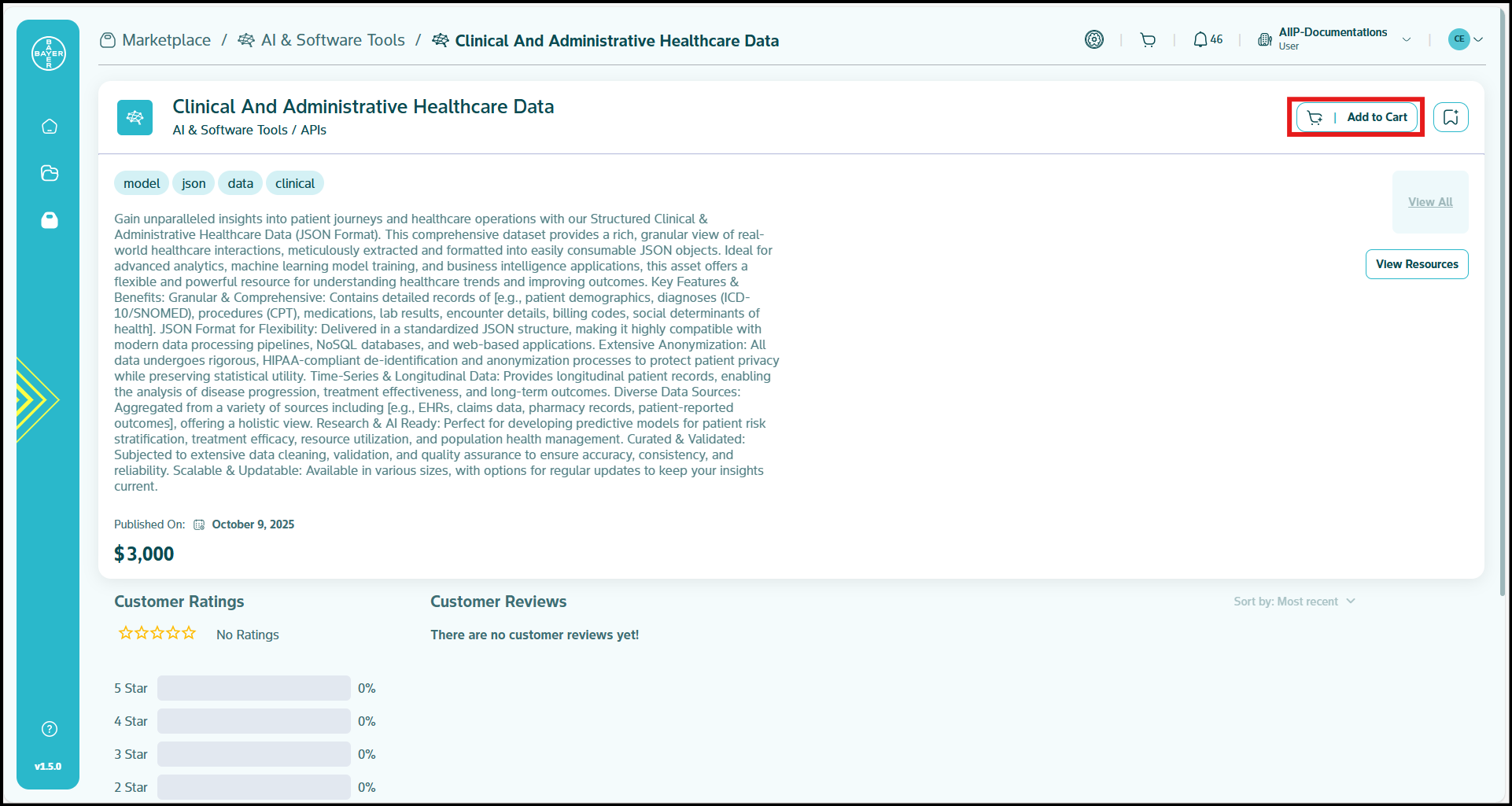The image size is (1512, 806).
Task: Open the folders icon in sidebar
Action: coord(50,173)
